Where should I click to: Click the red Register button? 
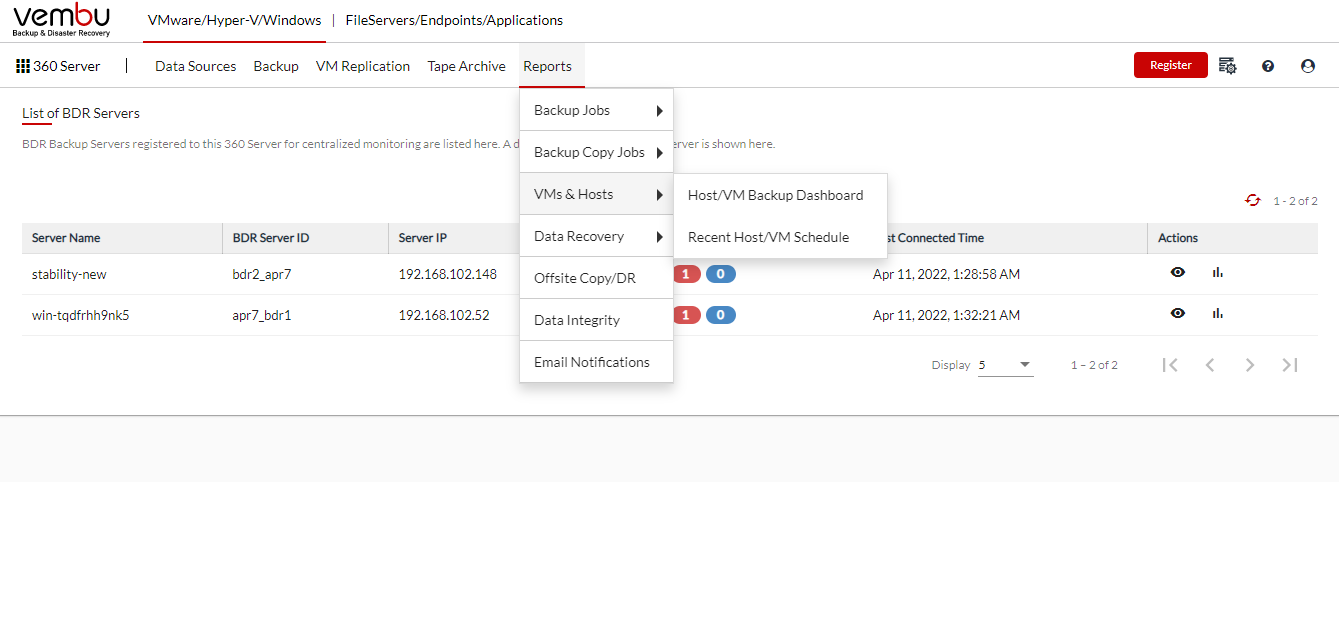1171,65
